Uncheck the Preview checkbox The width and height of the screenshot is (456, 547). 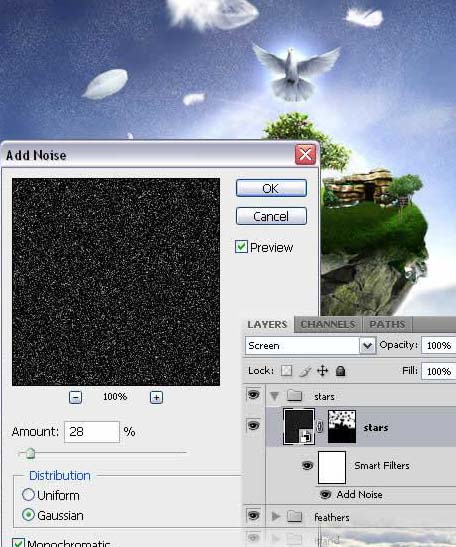click(x=241, y=247)
